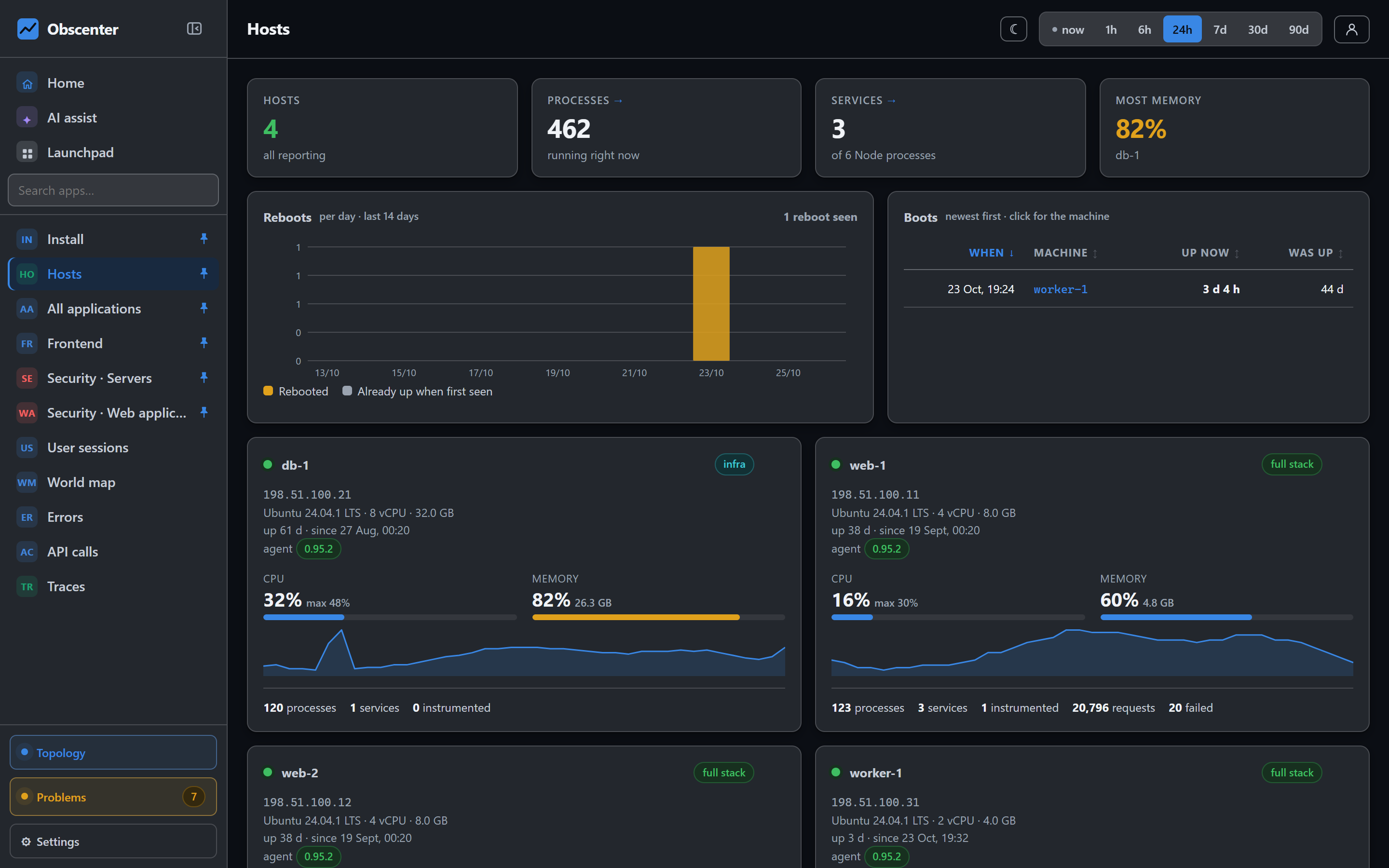Image resolution: width=1389 pixels, height=868 pixels.
Task: Click the TR Traces badge
Action: (x=27, y=587)
